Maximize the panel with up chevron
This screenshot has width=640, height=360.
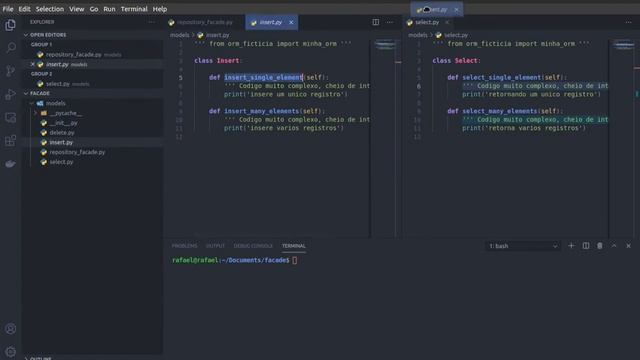point(614,246)
